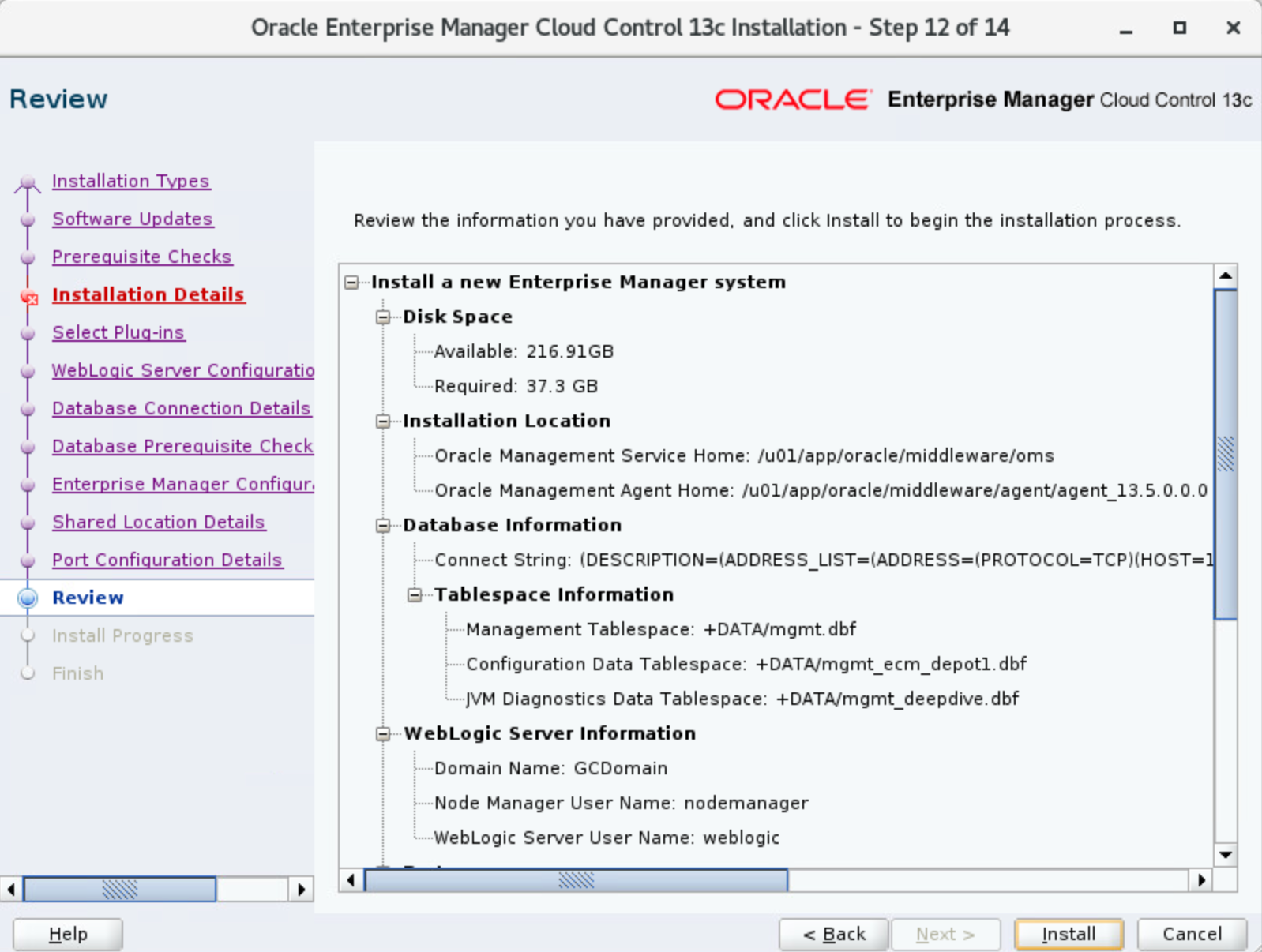Select the current Review step

tap(88, 598)
